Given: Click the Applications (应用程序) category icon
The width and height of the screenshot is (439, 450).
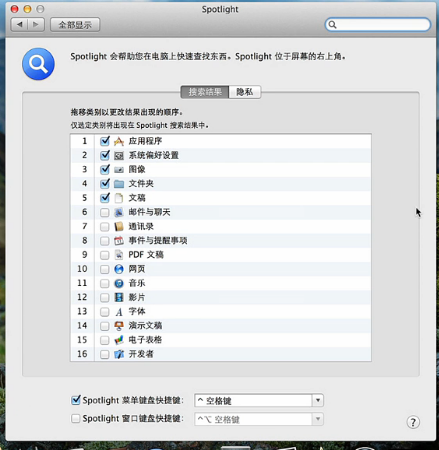Looking at the screenshot, I should pyautogui.click(x=119, y=141).
